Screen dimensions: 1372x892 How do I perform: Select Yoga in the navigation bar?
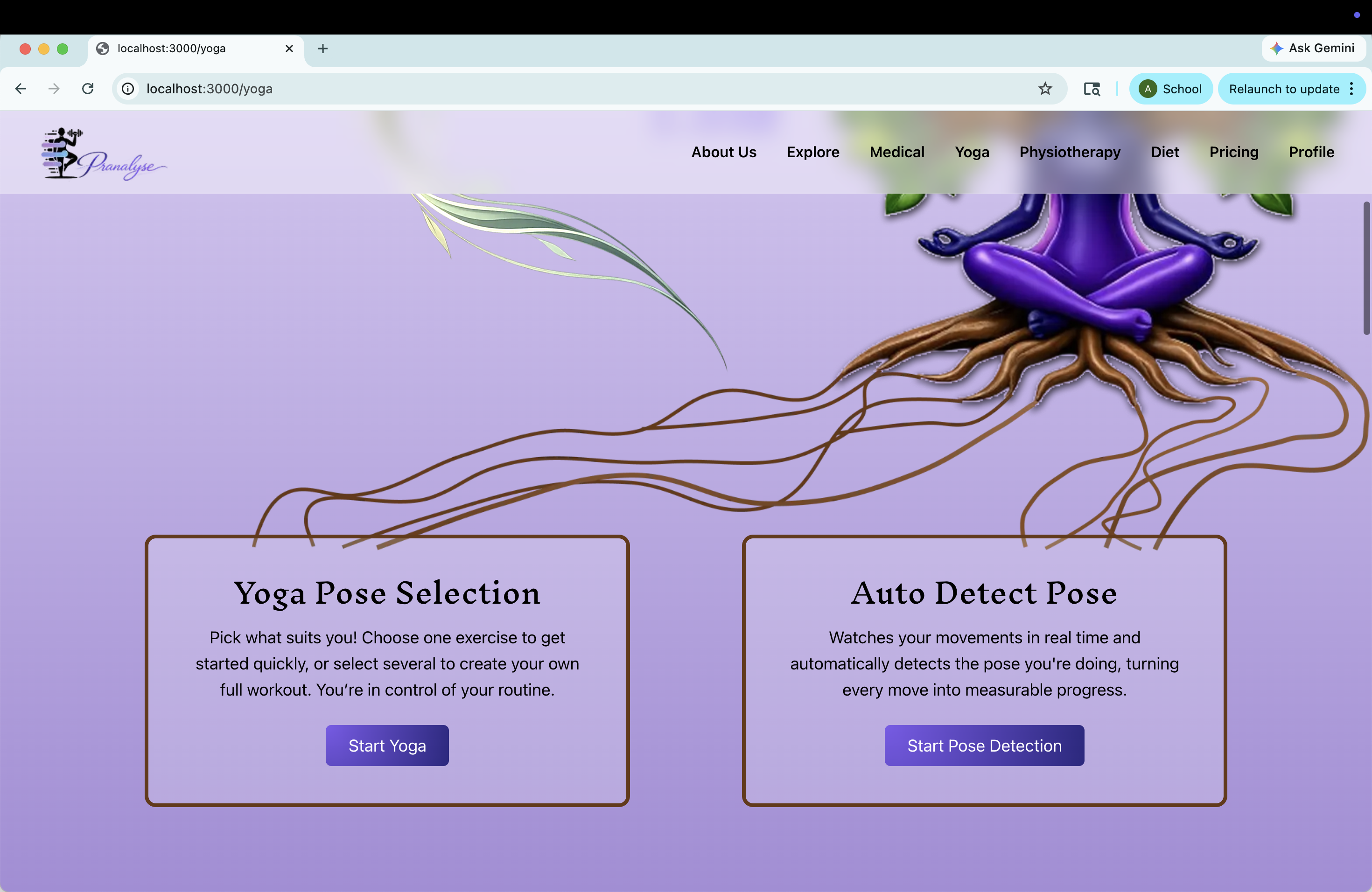[x=972, y=152]
